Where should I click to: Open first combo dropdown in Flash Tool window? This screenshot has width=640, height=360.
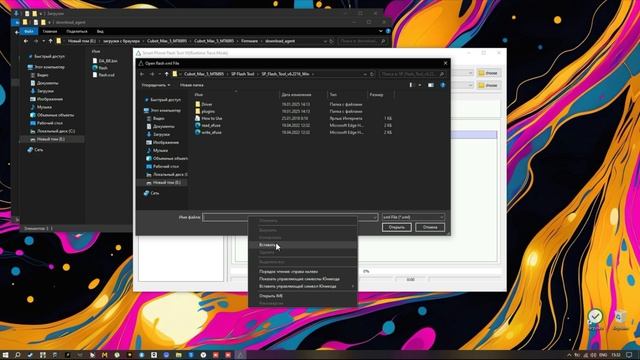[x=471, y=73]
